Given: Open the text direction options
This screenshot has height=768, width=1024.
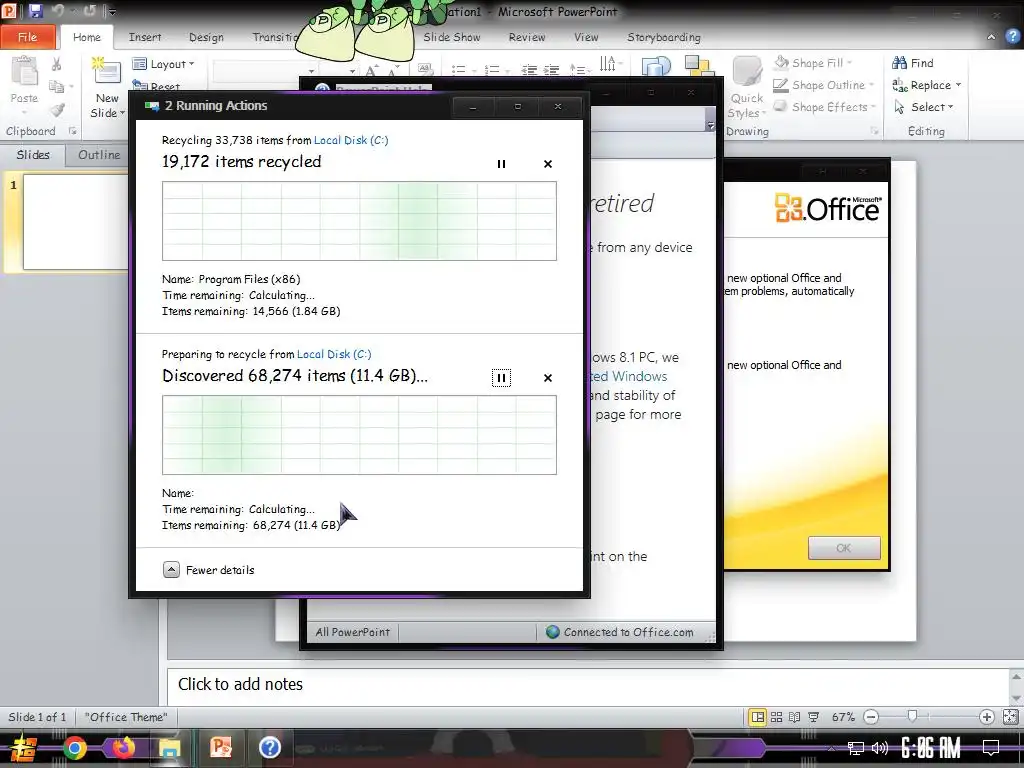Looking at the screenshot, I should pyautogui.click(x=608, y=64).
